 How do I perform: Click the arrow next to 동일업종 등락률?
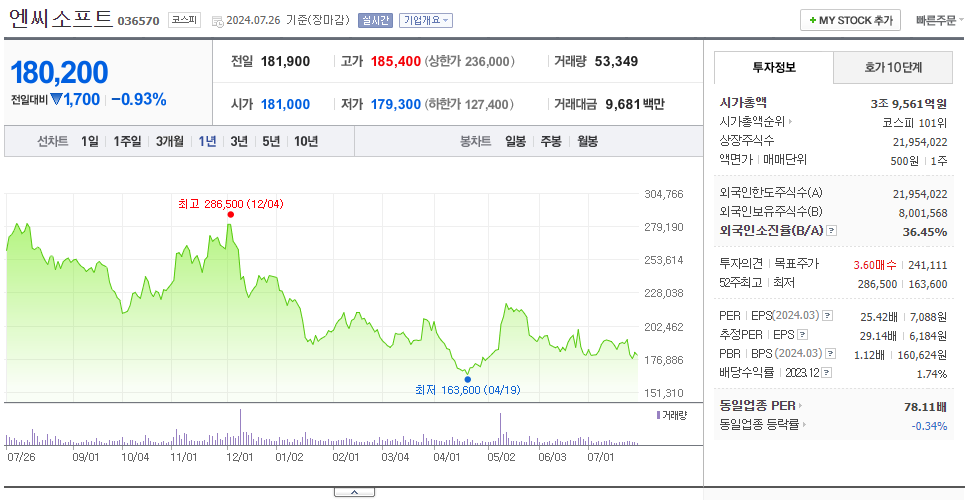pyautogui.click(x=804, y=425)
